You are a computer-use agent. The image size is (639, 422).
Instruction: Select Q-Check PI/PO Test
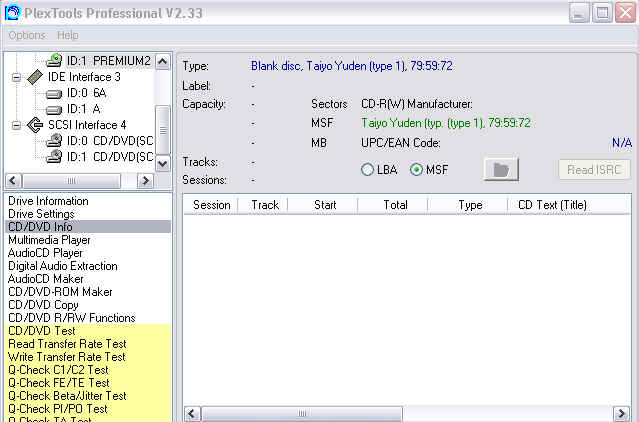(x=88, y=409)
